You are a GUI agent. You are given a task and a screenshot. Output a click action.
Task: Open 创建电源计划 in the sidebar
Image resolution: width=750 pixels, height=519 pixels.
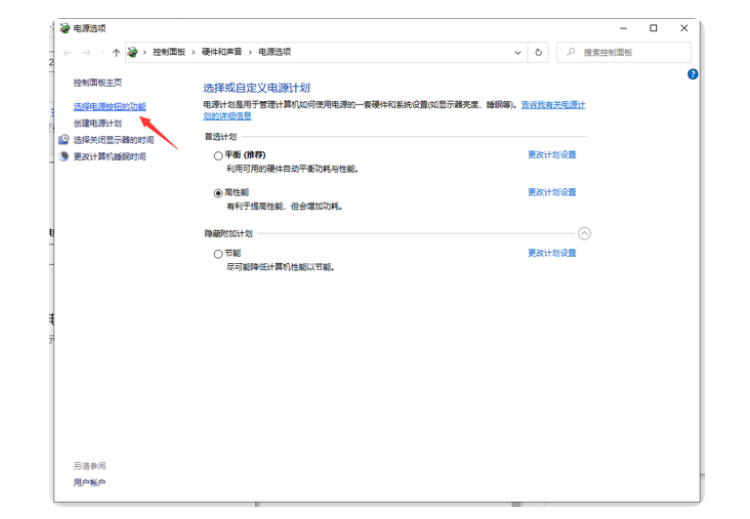coord(97,123)
